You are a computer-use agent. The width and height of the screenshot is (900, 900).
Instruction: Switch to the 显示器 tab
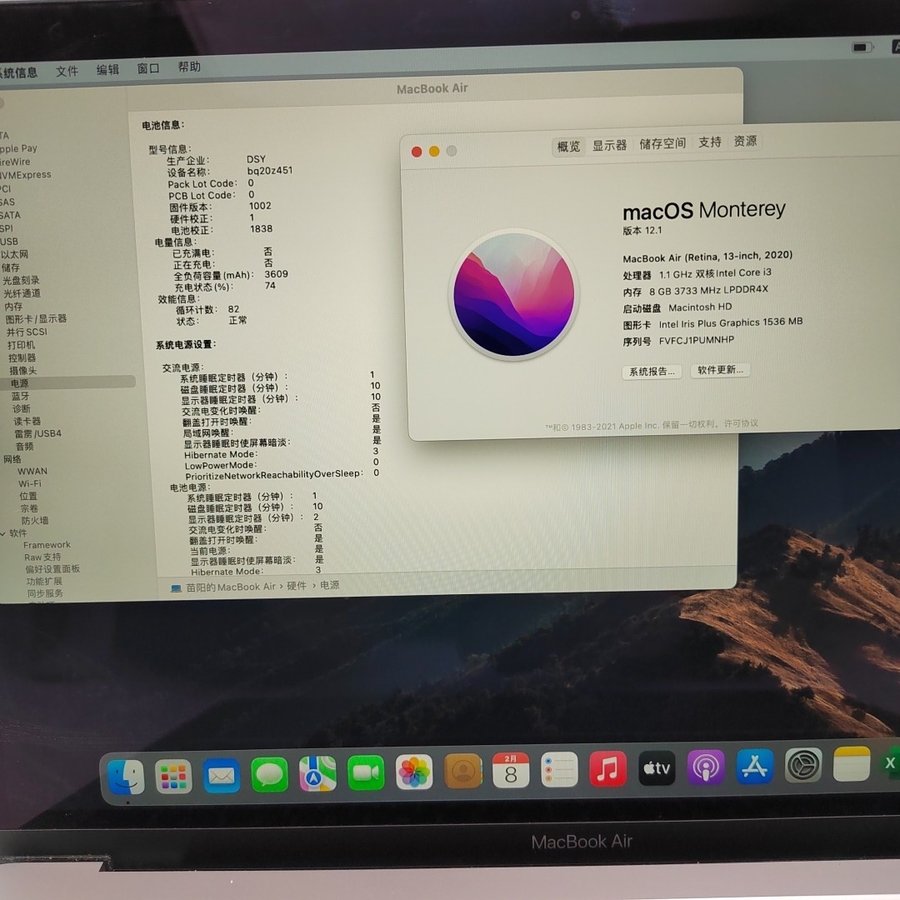609,145
